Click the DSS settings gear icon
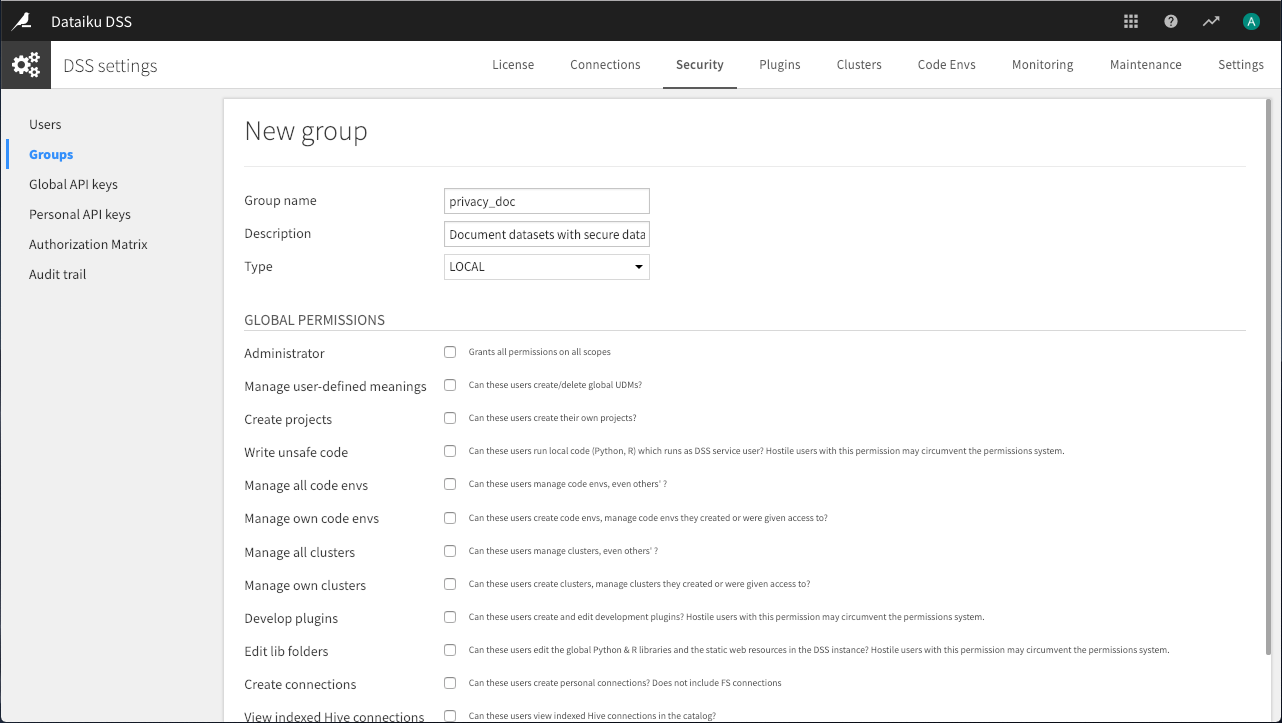 pyautogui.click(x=26, y=64)
